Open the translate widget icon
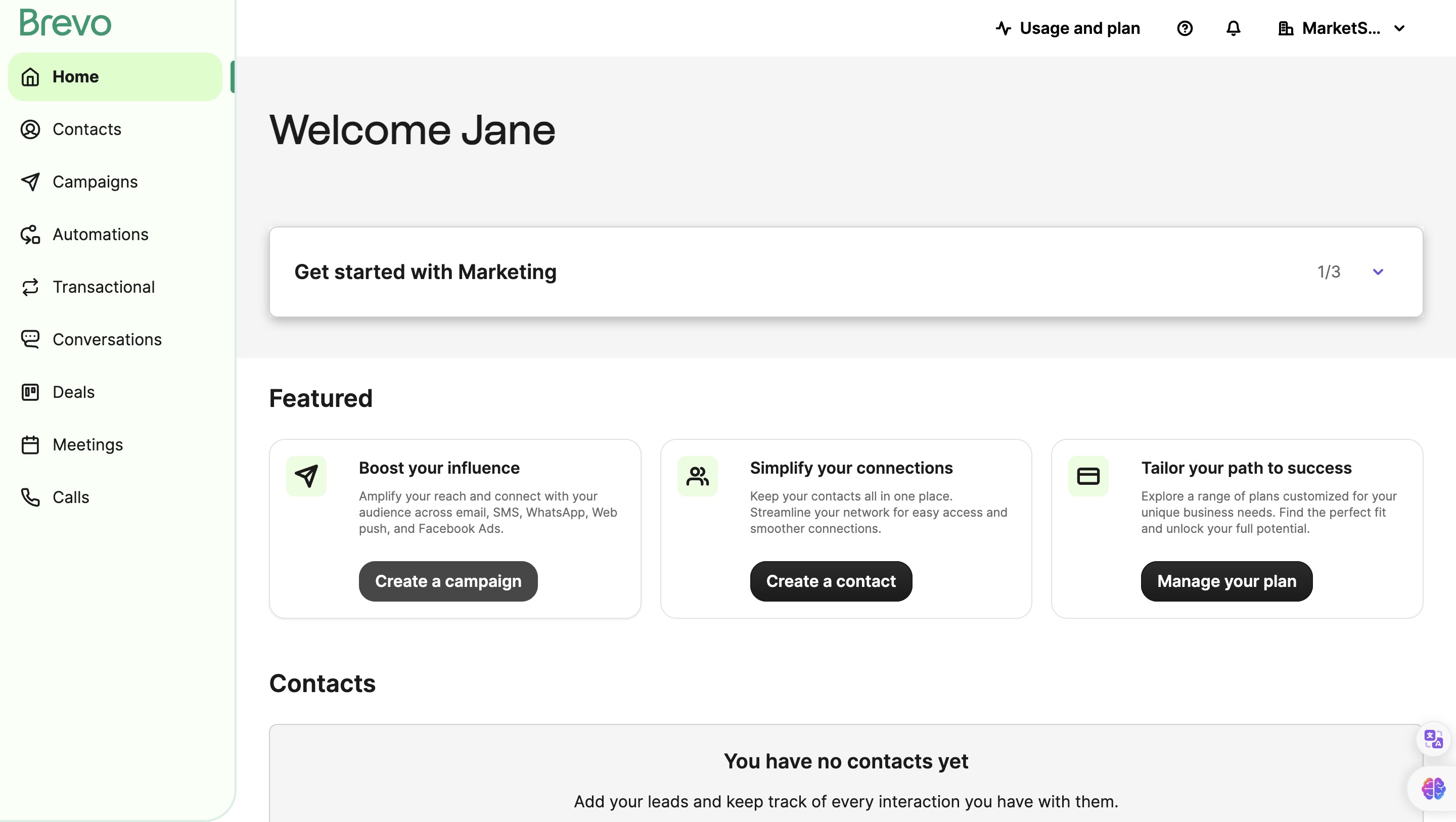This screenshot has width=1456, height=822. click(x=1433, y=739)
